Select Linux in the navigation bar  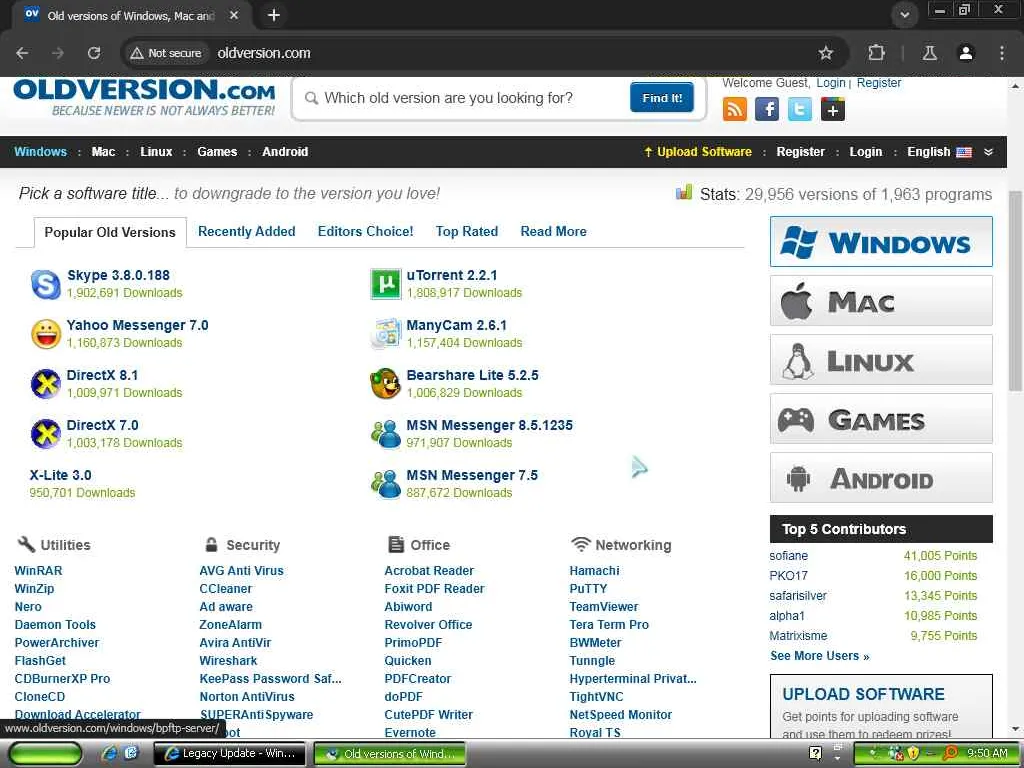tap(156, 152)
